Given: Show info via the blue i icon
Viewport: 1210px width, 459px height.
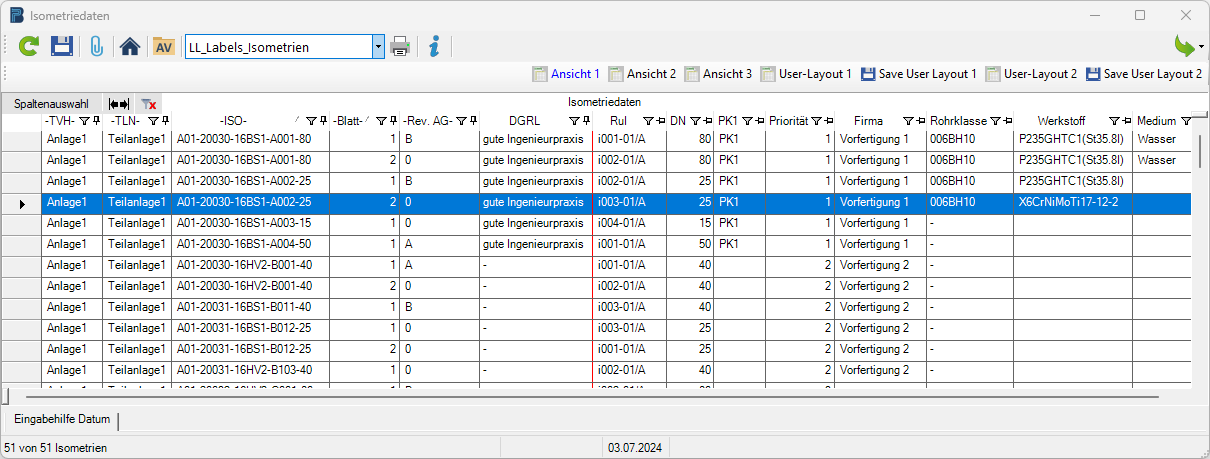Looking at the screenshot, I should click(x=433, y=46).
